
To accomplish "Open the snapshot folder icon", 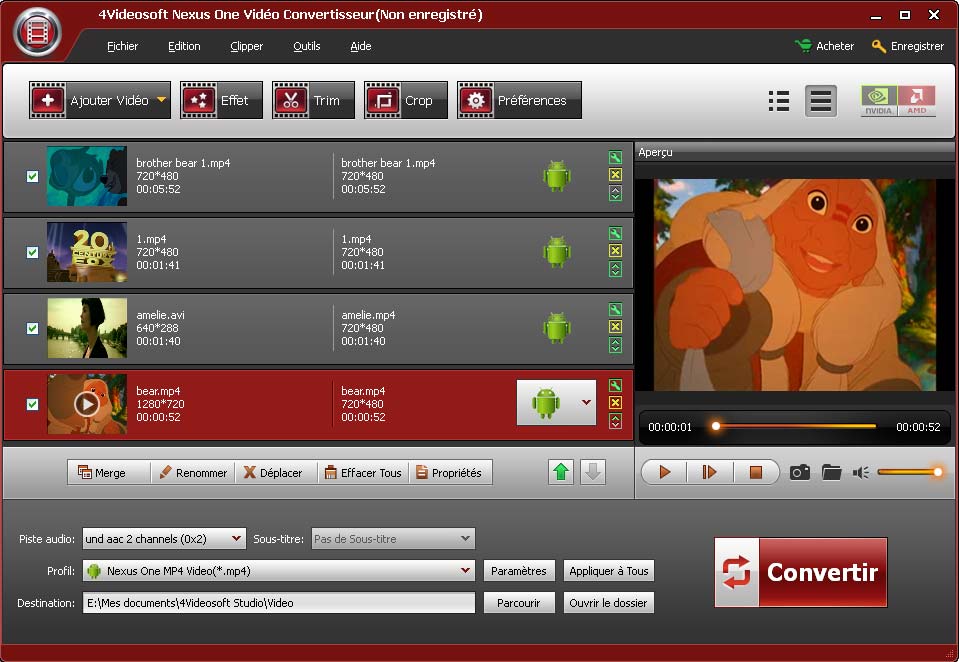I will pyautogui.click(x=831, y=472).
